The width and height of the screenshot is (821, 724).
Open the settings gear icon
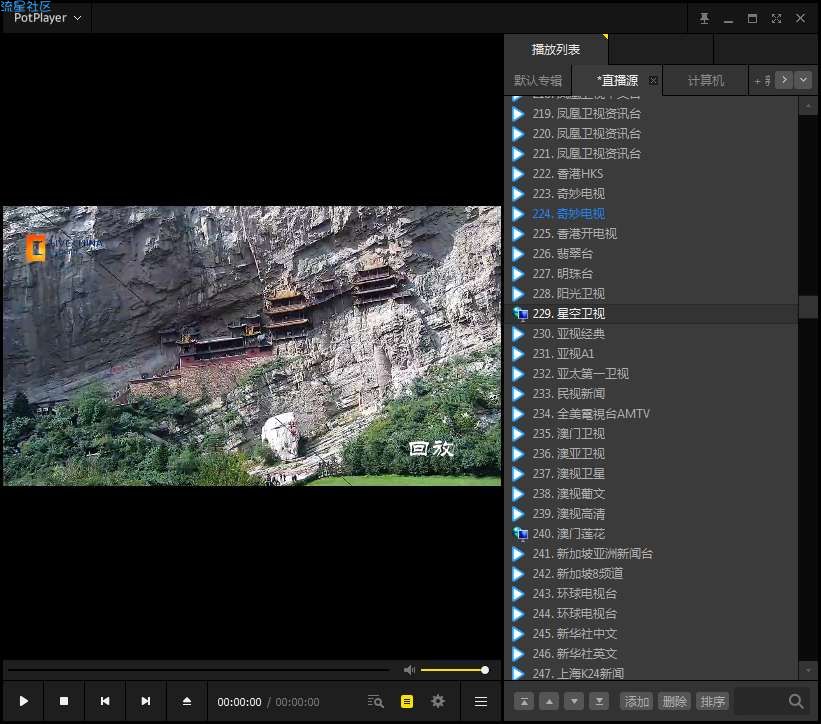point(438,701)
